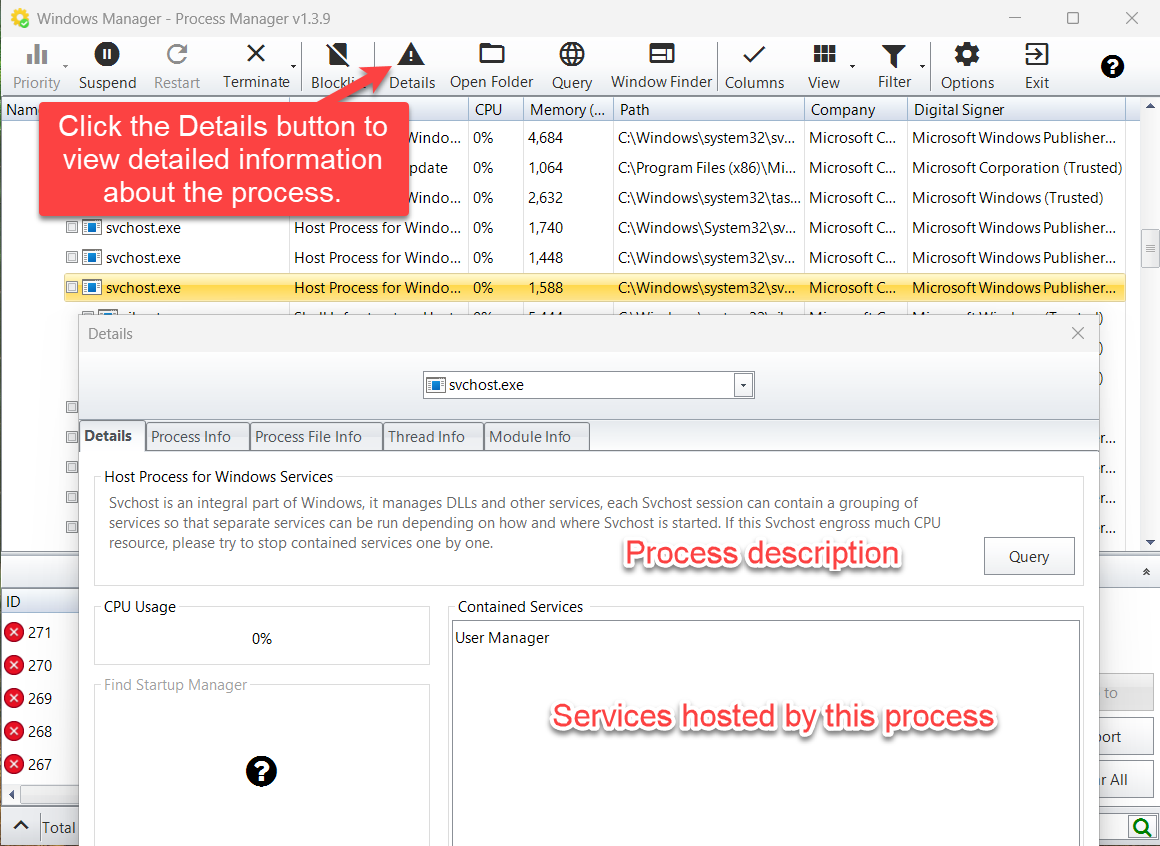Screen dimensions: 1160x846
Task: Sort by the Path column header
Action: pos(709,109)
